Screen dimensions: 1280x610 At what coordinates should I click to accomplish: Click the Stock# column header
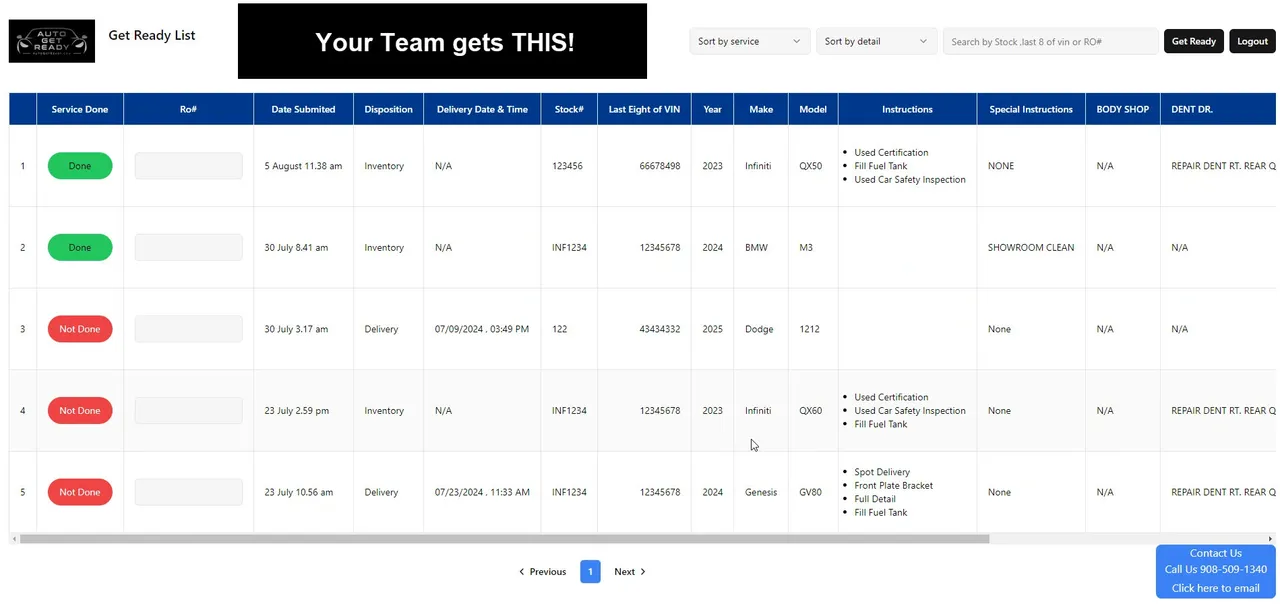point(569,109)
